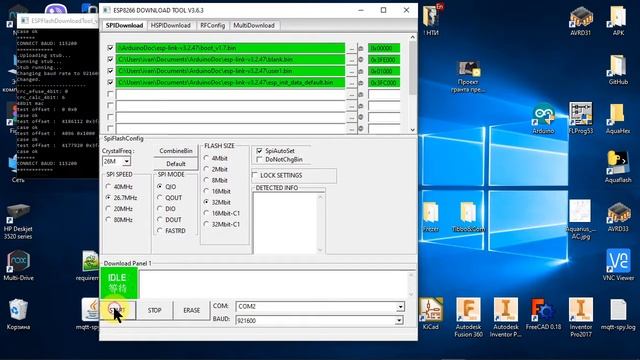Screen dimensions: 640x360
Task: Open the Aquaflash desktop shortcut
Action: coord(618,167)
